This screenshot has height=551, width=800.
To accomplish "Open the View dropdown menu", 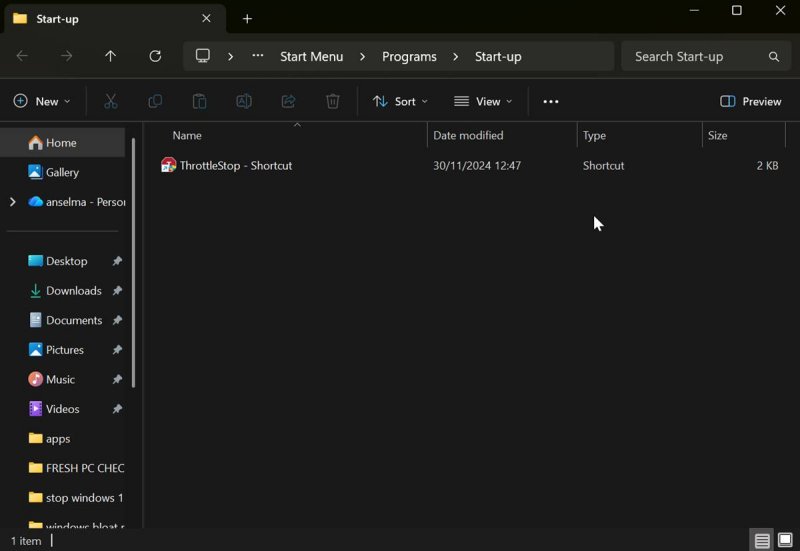I will tap(483, 102).
